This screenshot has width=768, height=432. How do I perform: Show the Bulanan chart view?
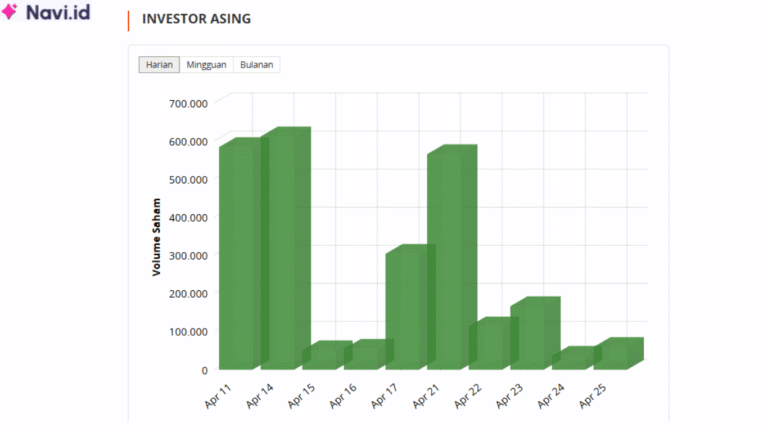[x=257, y=65]
